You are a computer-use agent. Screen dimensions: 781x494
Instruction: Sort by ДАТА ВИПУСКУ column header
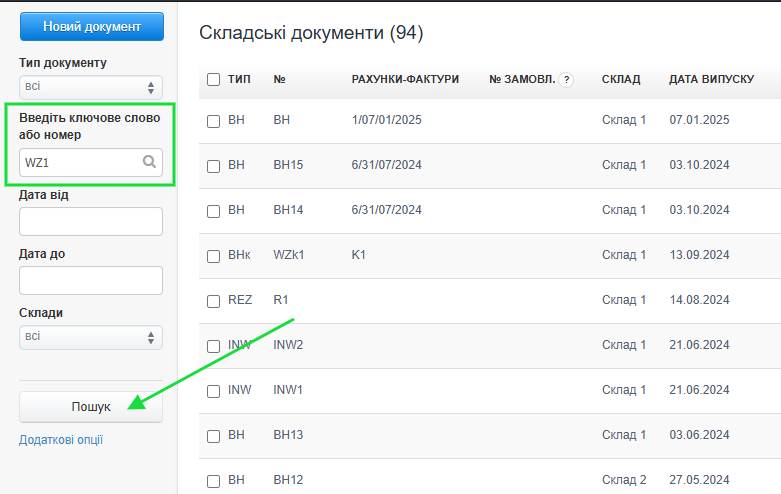click(x=711, y=79)
